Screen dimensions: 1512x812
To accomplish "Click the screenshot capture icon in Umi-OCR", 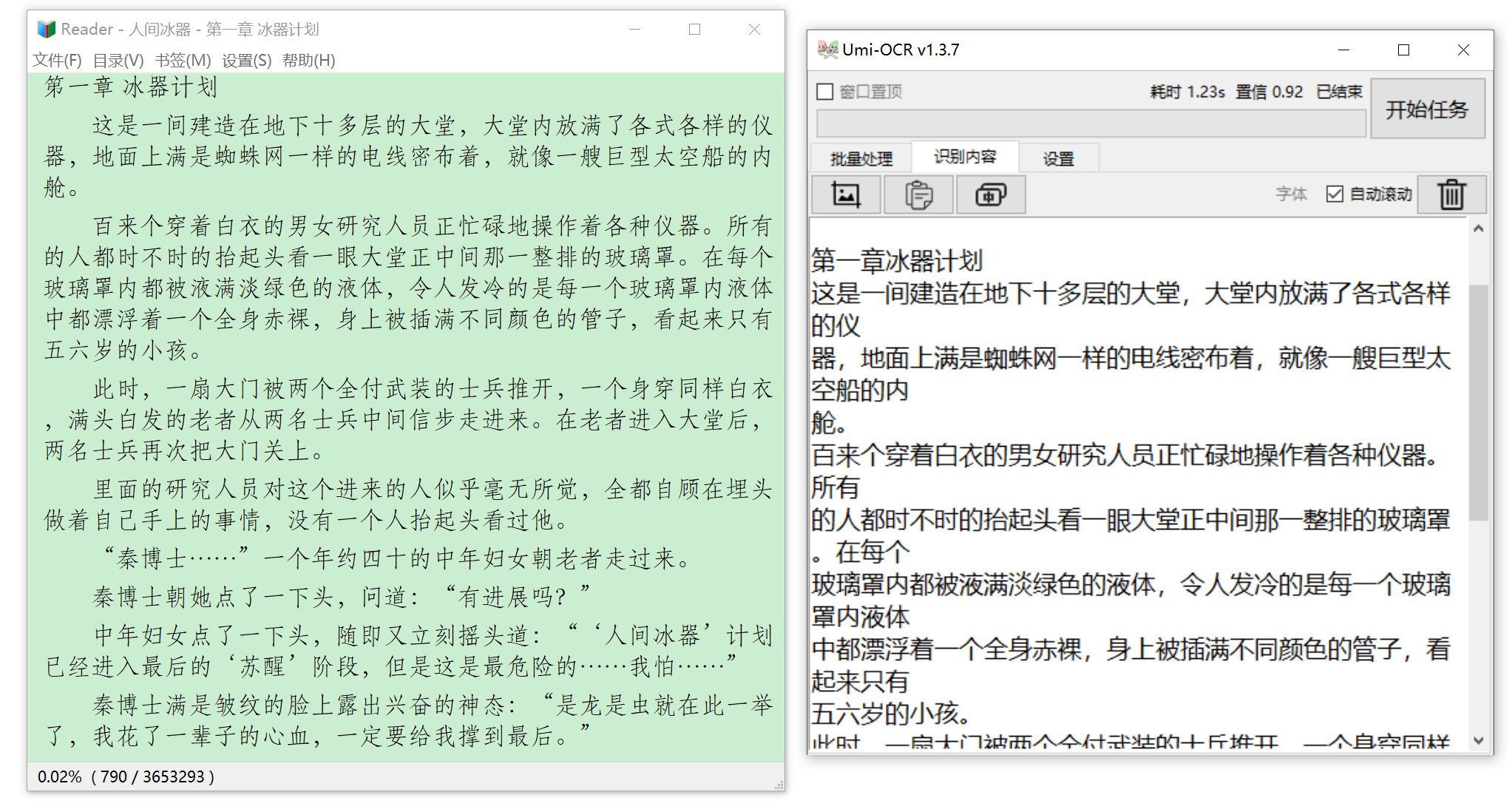I will [846, 194].
